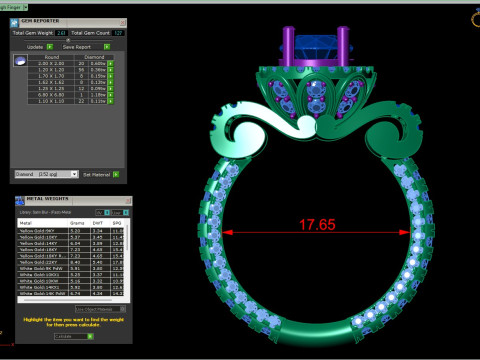Click the Set Material green arrow
Viewport: 480px width, 360px height.
(x=116, y=174)
